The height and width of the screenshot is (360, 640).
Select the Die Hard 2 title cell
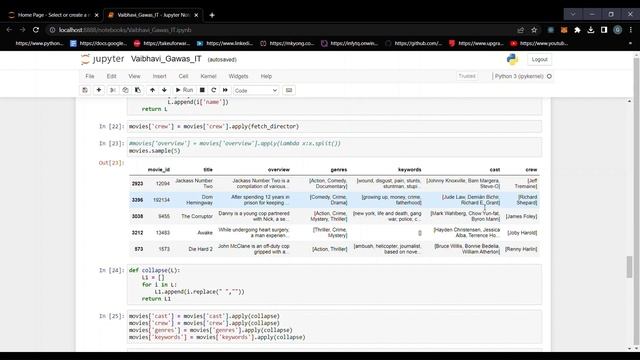(200, 249)
